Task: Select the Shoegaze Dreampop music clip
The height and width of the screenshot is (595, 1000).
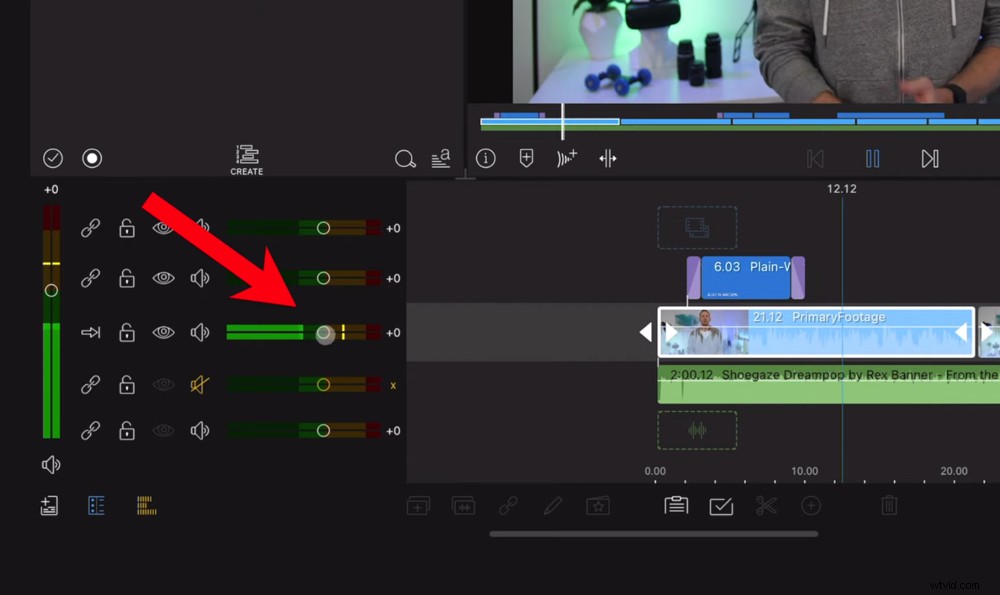Action: click(x=830, y=385)
